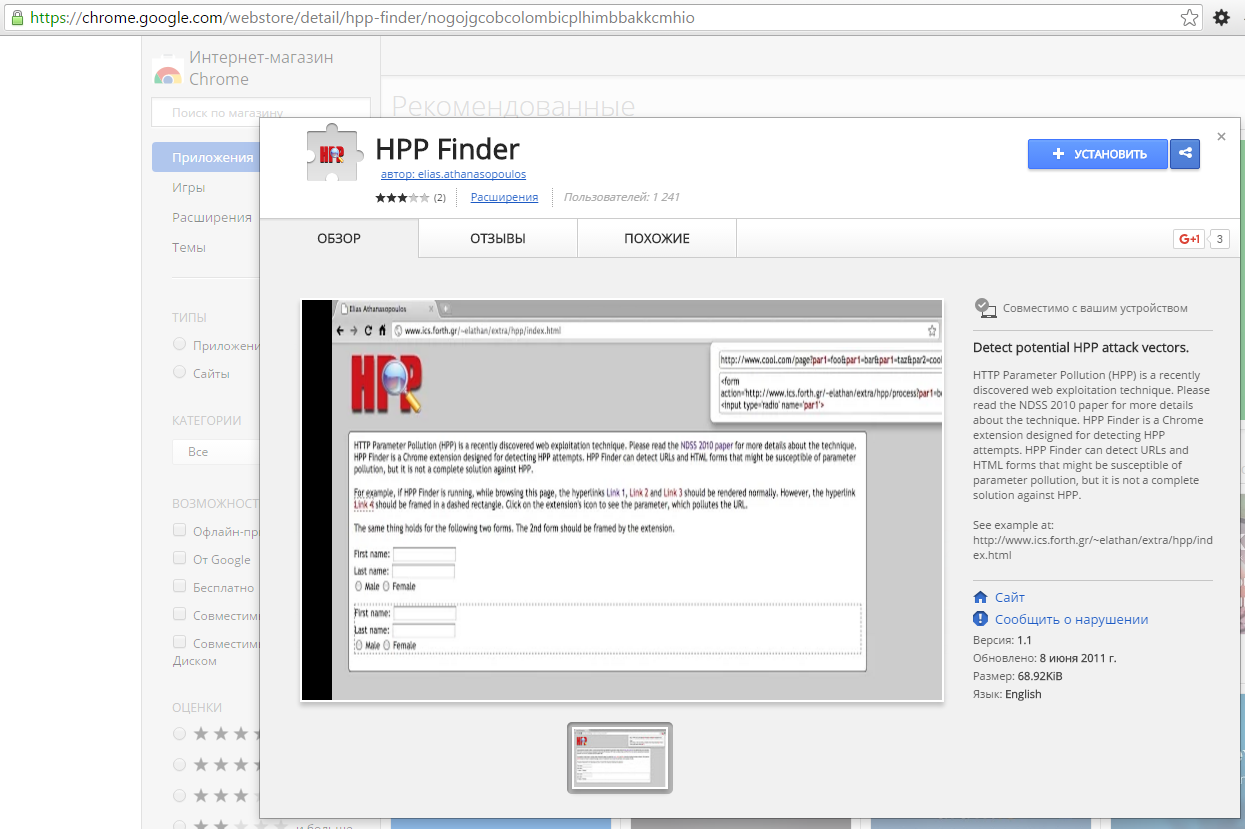Click the G+ count badge 3
Screen dimensions: 1245x829
1219,239
